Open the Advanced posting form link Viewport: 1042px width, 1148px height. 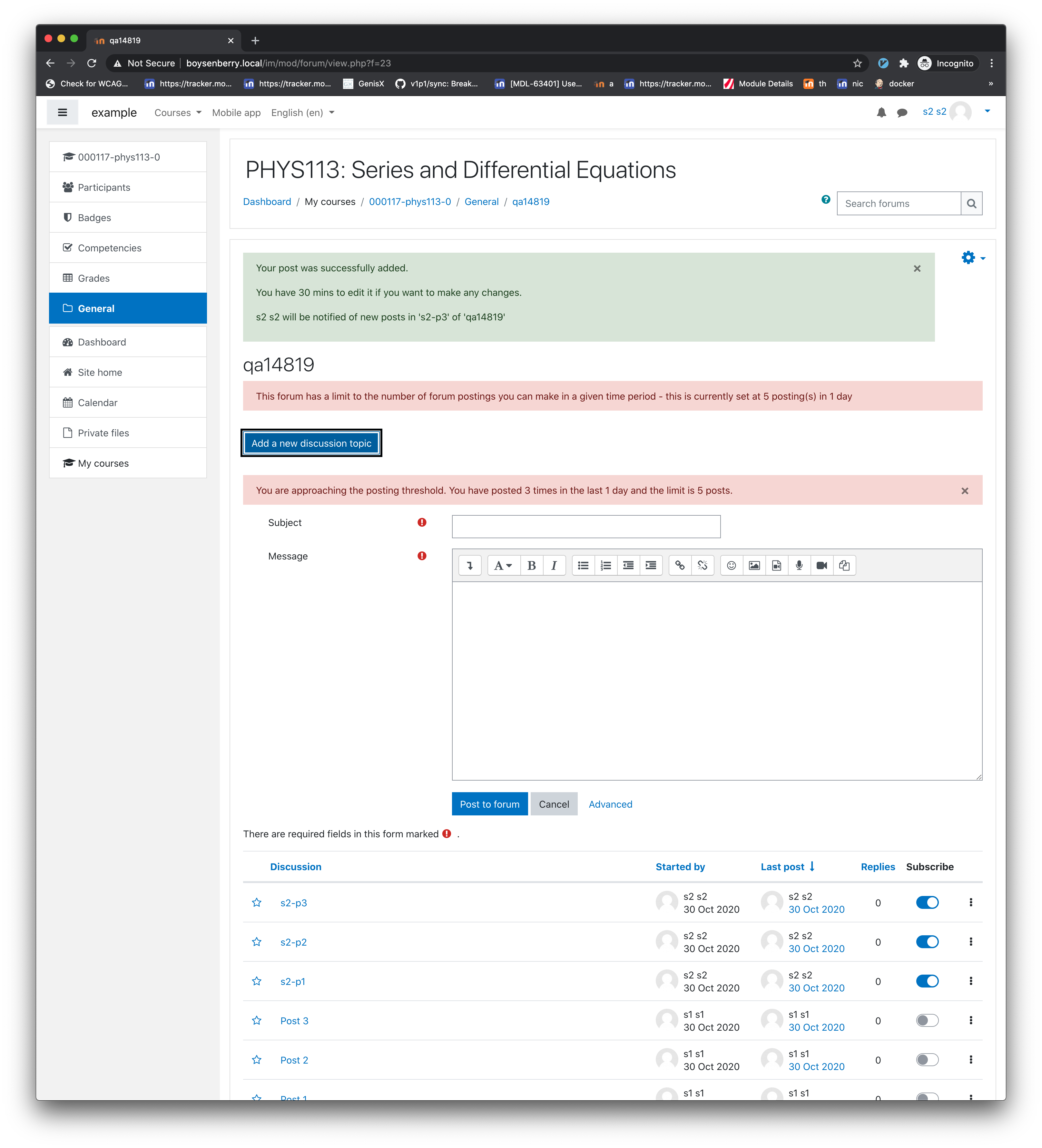(x=610, y=804)
